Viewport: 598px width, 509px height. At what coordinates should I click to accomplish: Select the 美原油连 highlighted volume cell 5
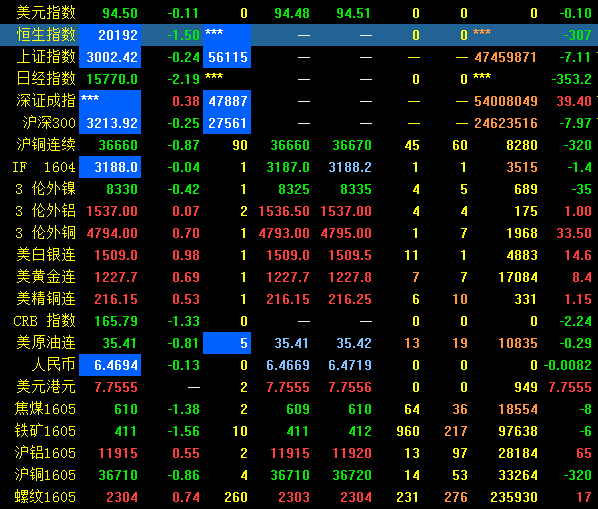pos(227,343)
